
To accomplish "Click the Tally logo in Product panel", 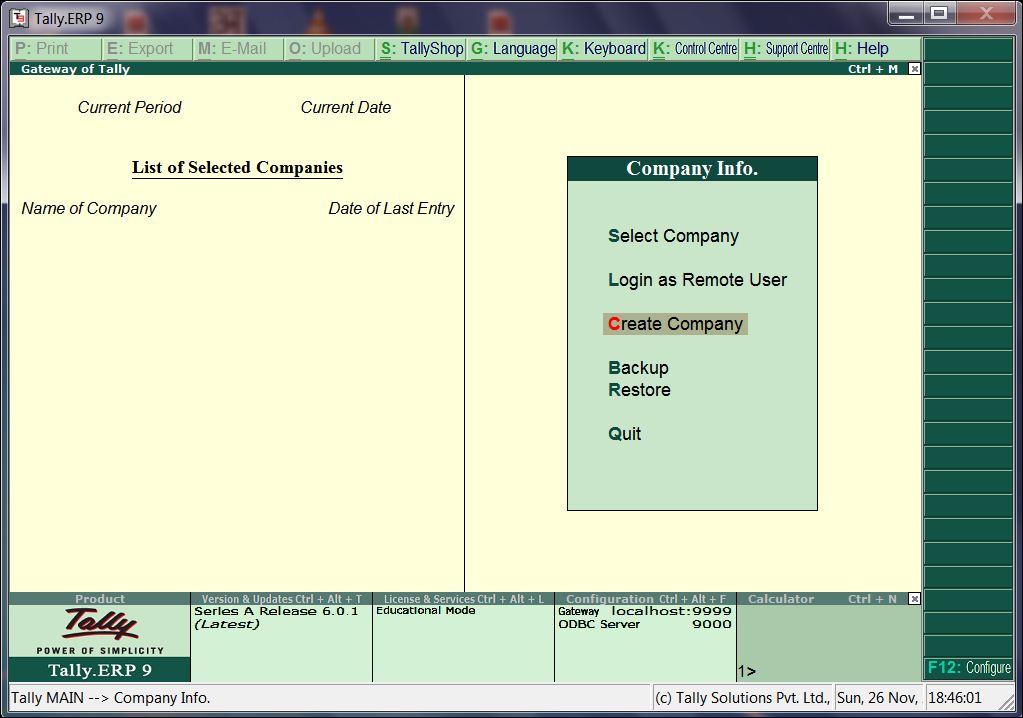I will (x=100, y=625).
